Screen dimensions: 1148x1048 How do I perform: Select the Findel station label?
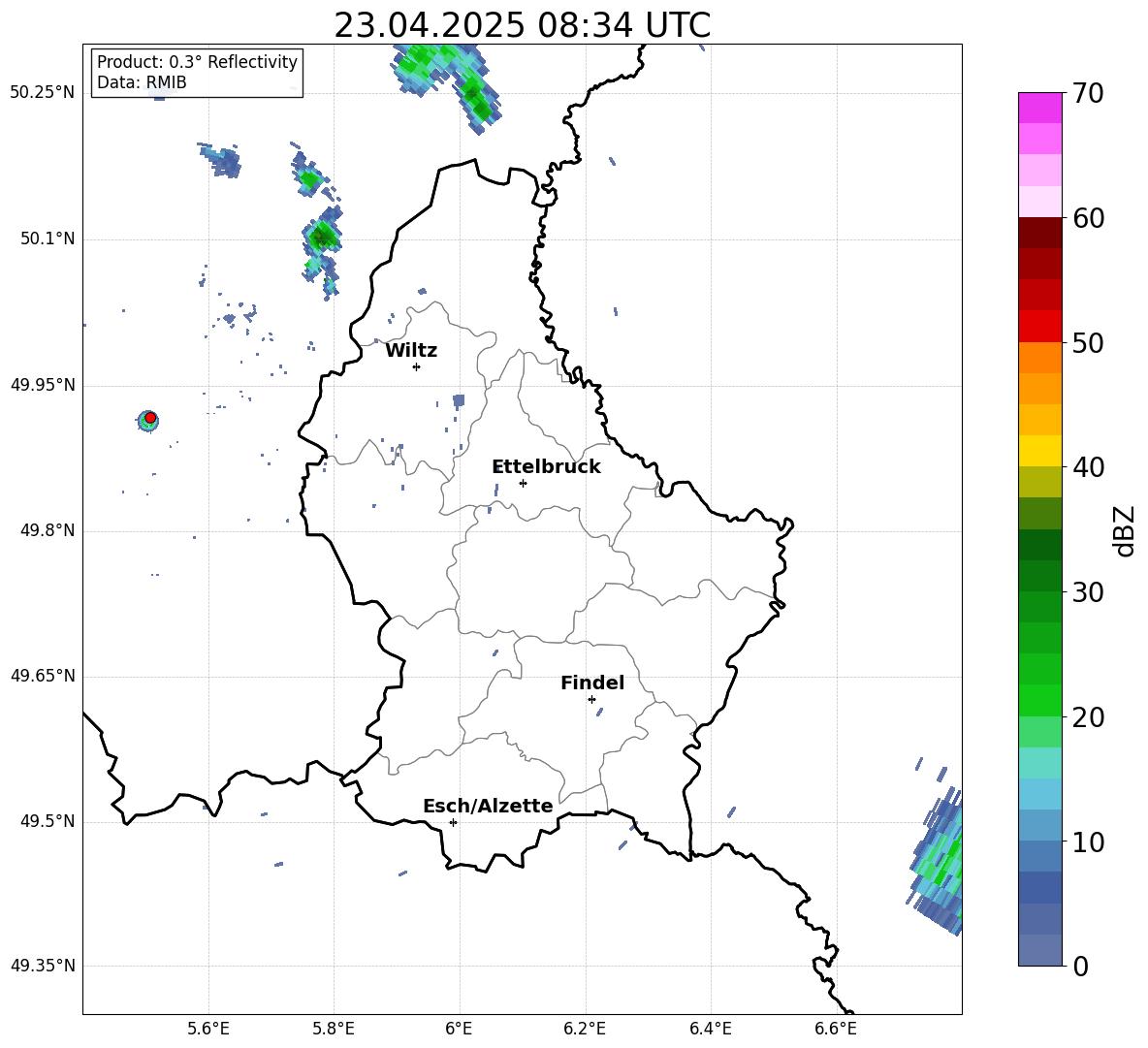(592, 683)
